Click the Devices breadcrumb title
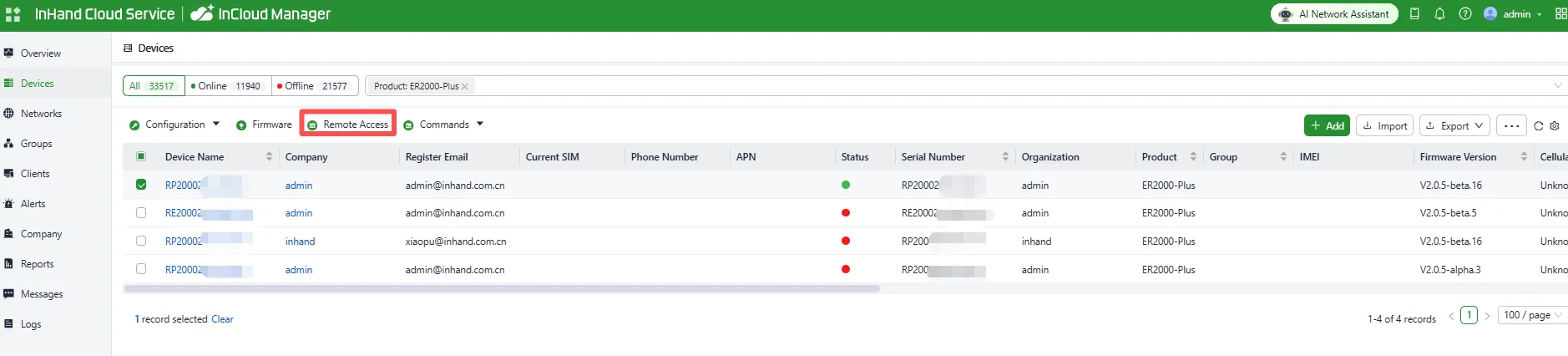Viewport: 1568px width, 356px height. 155,48
